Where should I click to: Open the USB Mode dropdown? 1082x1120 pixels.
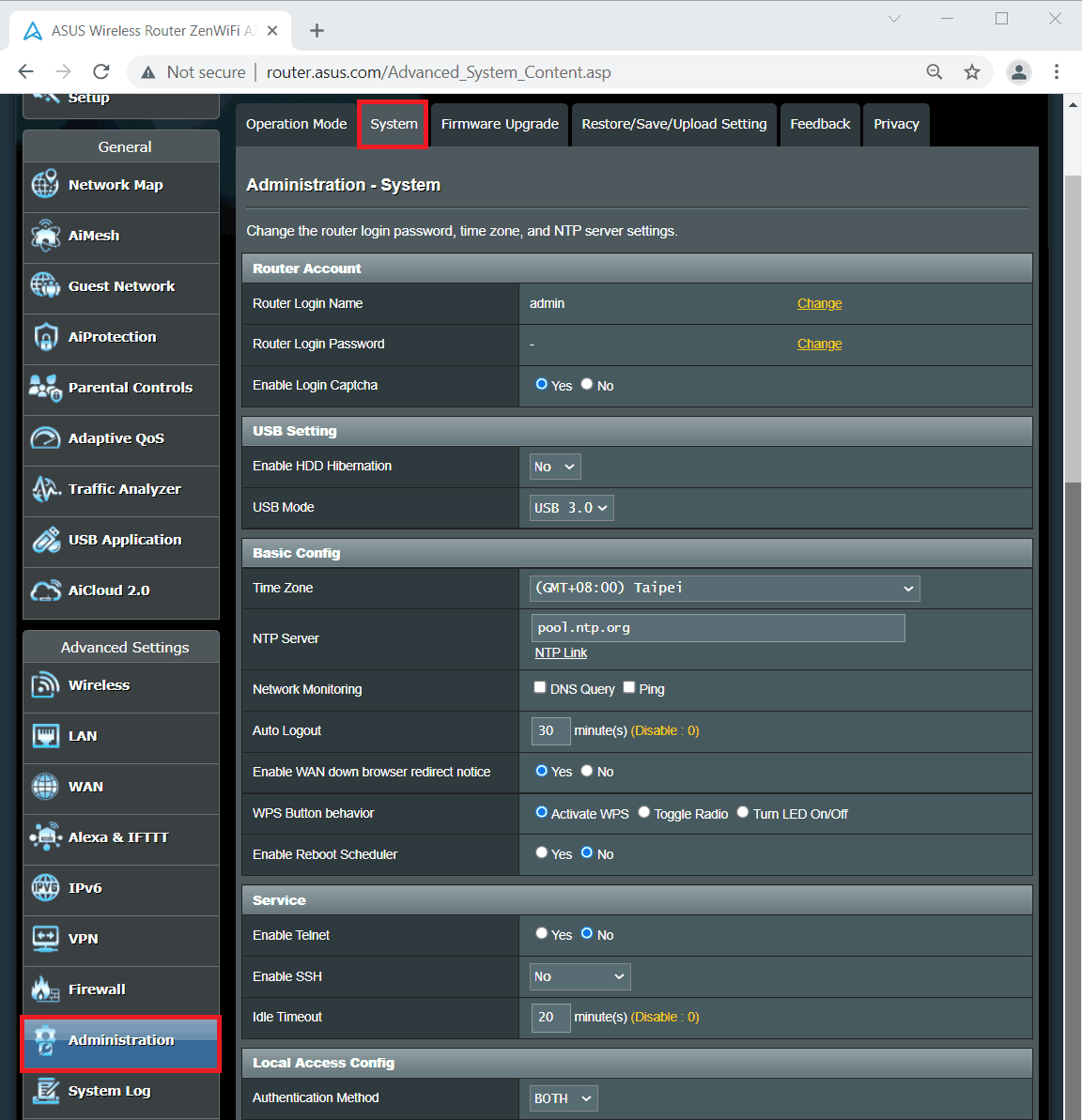point(571,508)
